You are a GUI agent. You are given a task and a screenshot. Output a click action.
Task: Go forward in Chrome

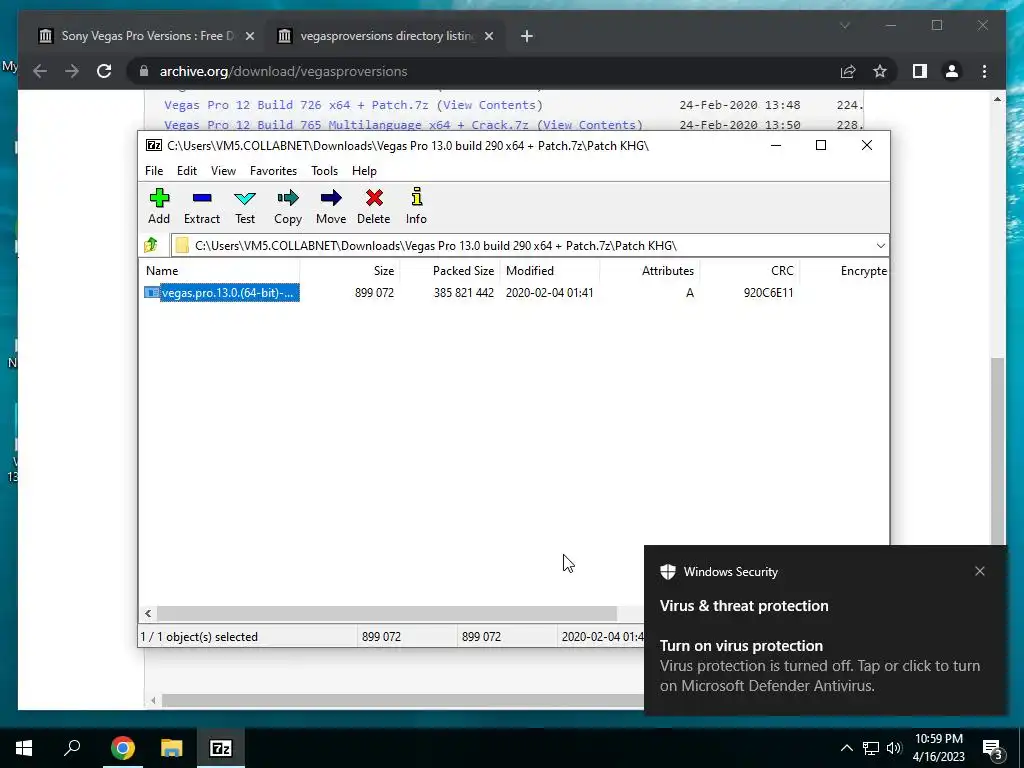pos(72,71)
